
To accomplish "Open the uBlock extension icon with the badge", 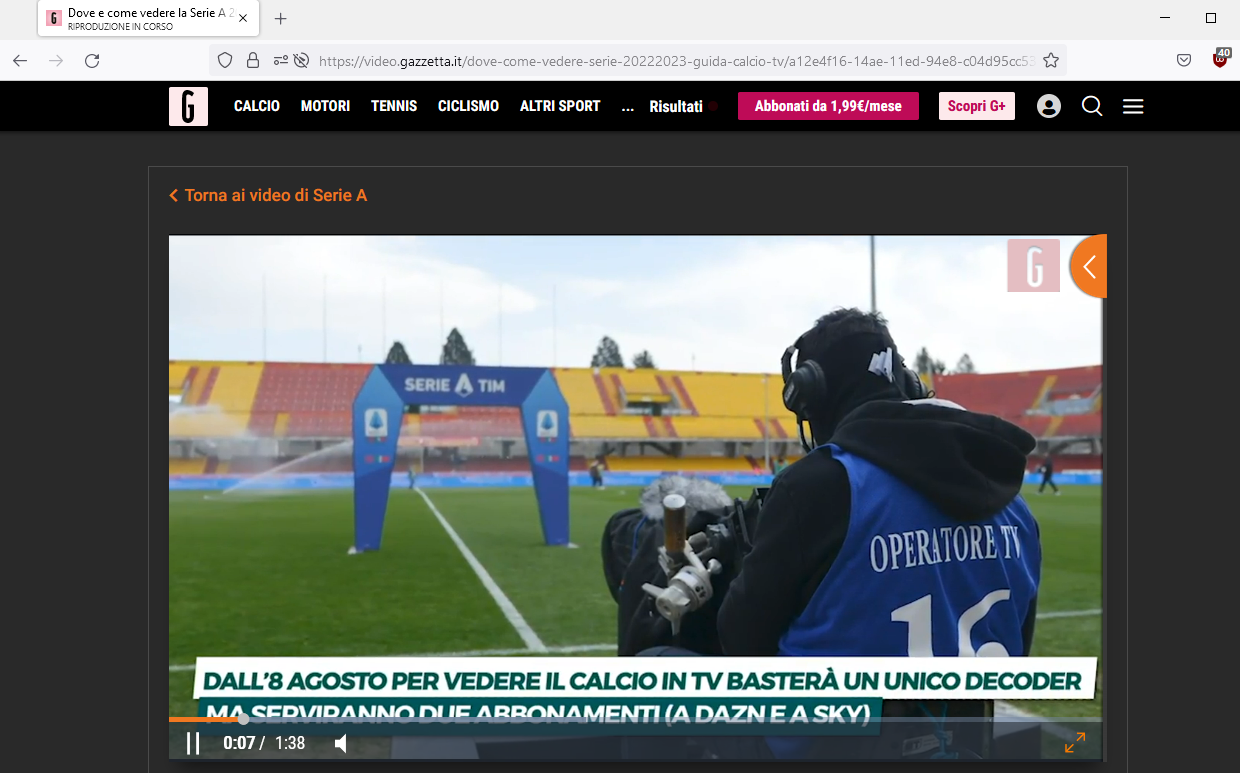I will (1220, 59).
